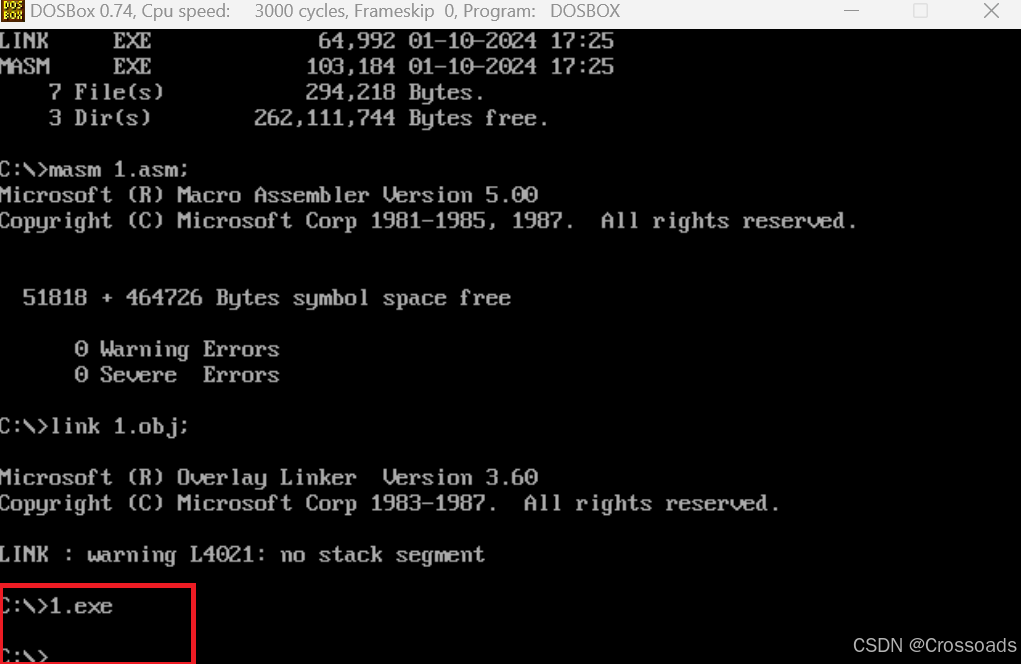Image resolution: width=1021 pixels, height=664 pixels.
Task: Minimize the DOSBox window
Action: point(851,11)
